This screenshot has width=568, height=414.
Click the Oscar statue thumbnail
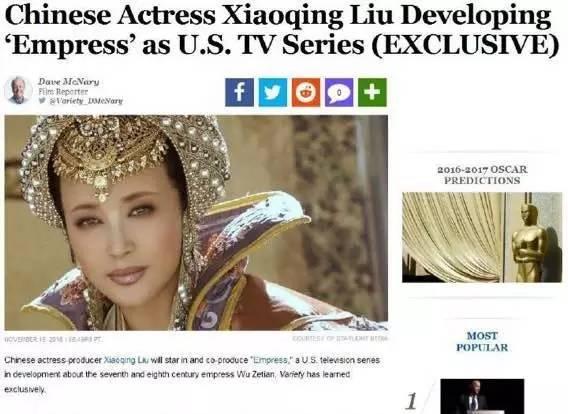click(x=482, y=237)
